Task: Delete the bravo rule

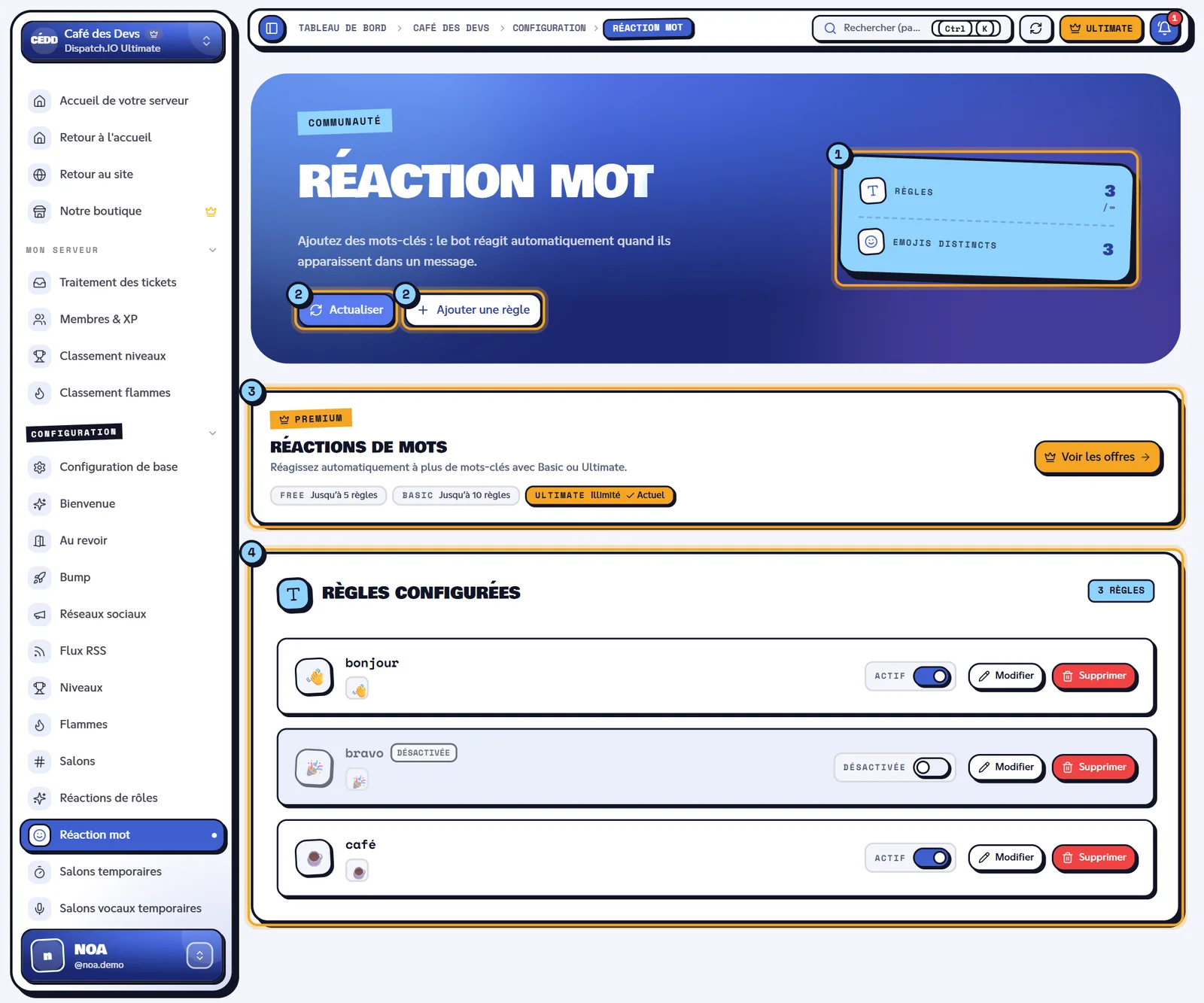Action: [x=1094, y=767]
